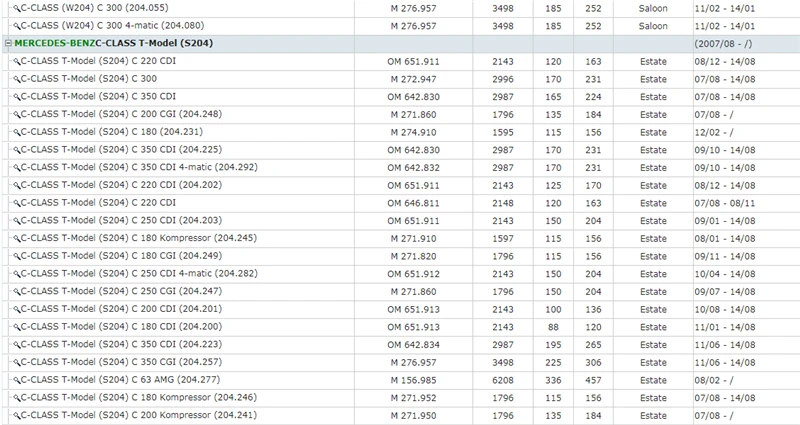Screen dimensions: 800x425
Task: Click engine code OM 642.832
Action: pos(413,168)
